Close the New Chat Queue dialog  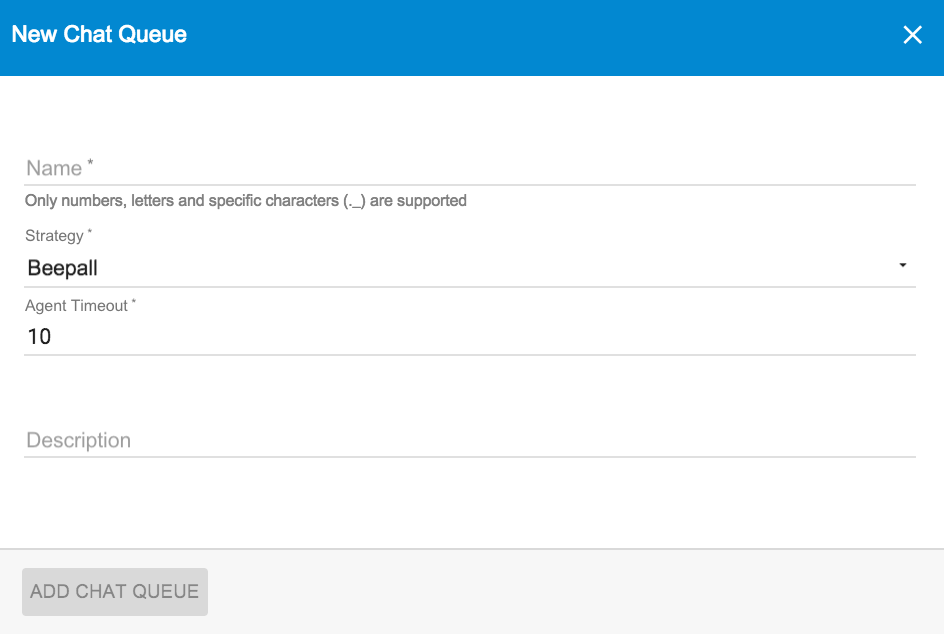(x=912, y=35)
